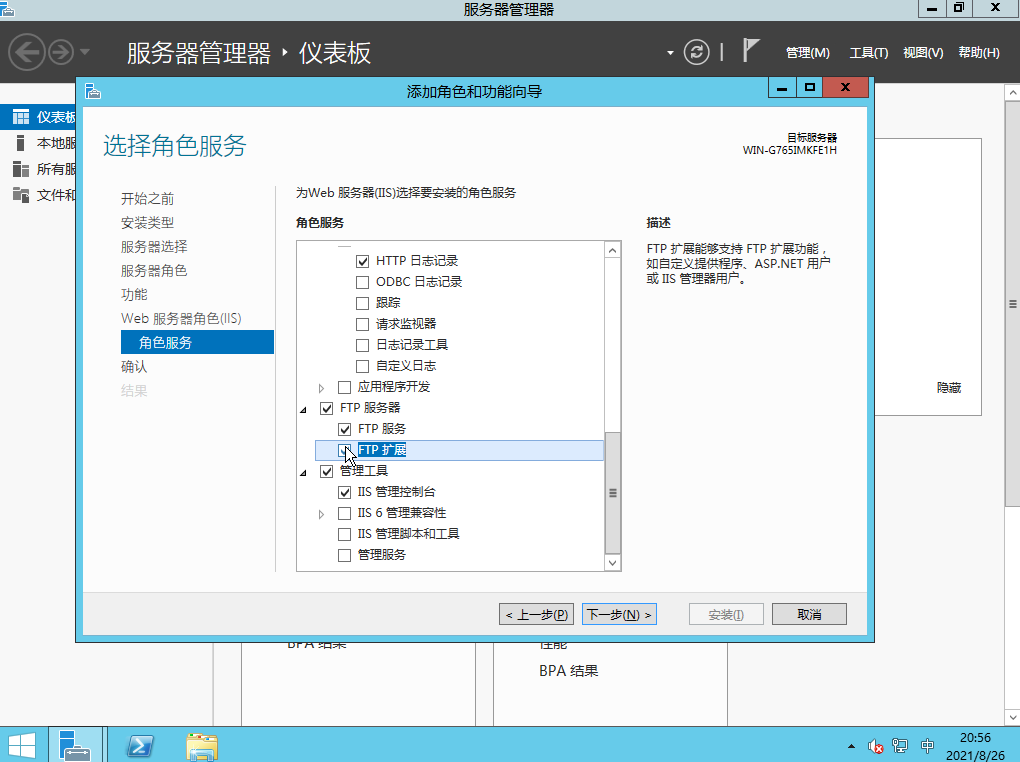
Task: Select local server icon in sidebar
Action: [21, 143]
